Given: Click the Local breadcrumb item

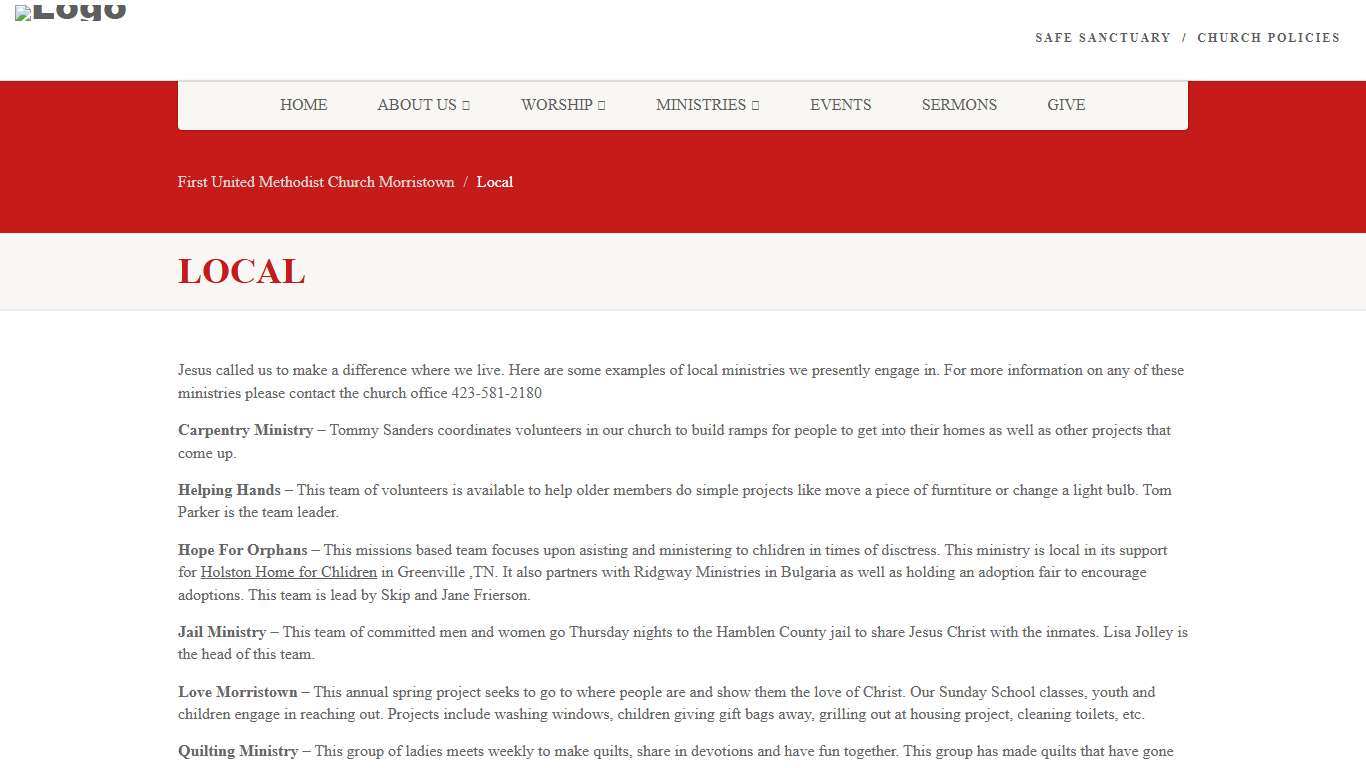Looking at the screenshot, I should [494, 182].
